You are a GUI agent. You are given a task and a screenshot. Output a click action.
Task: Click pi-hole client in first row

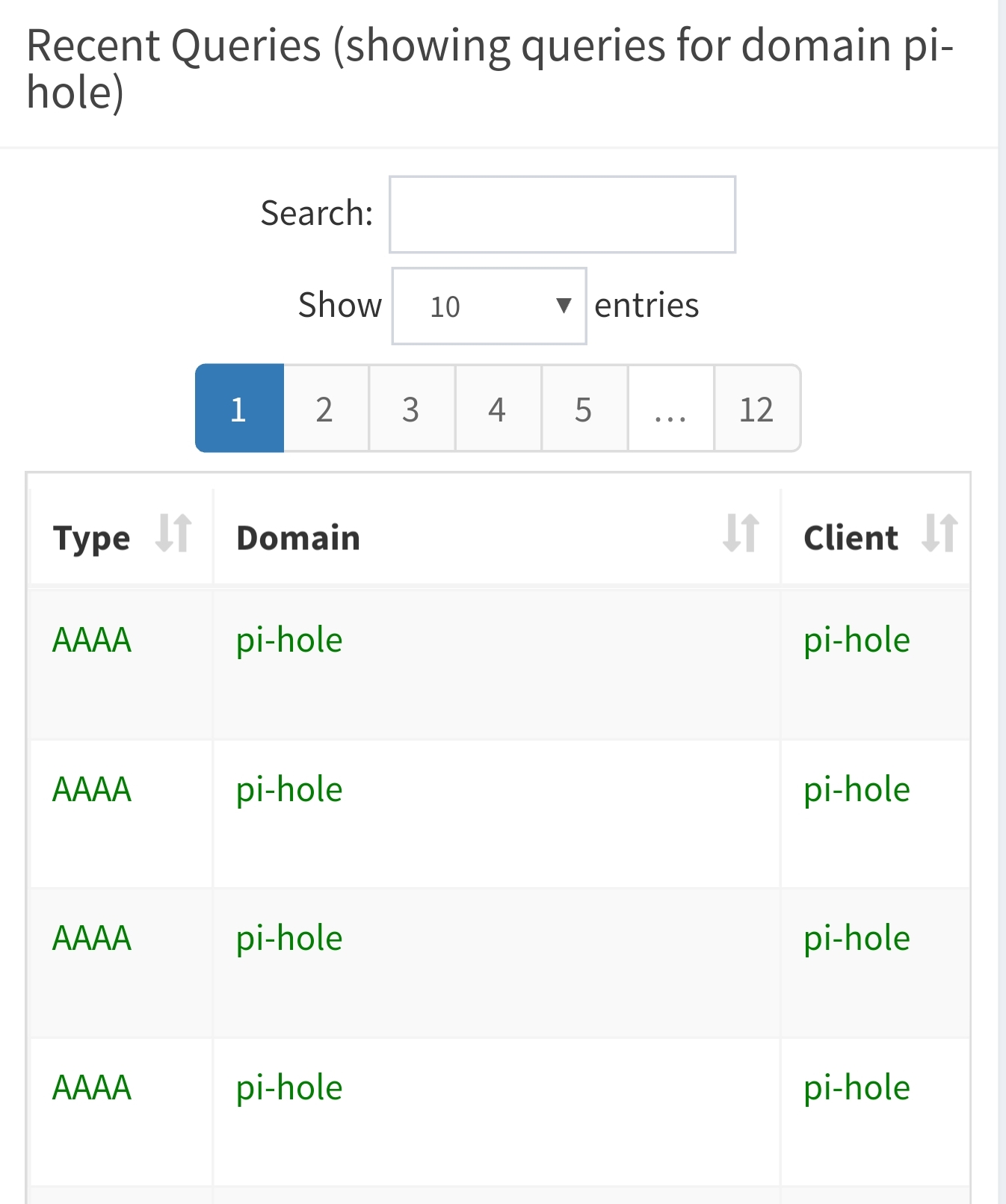(857, 640)
